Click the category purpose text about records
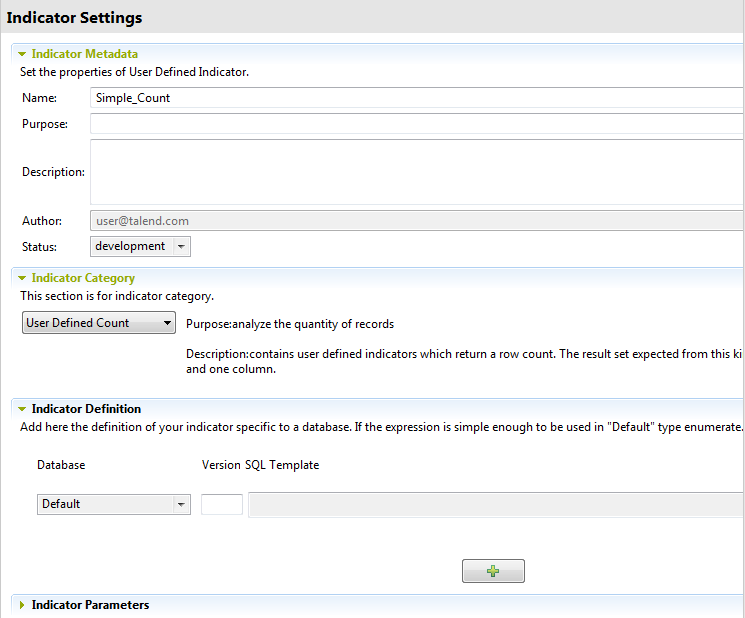The height and width of the screenshot is (618, 745). [x=290, y=324]
